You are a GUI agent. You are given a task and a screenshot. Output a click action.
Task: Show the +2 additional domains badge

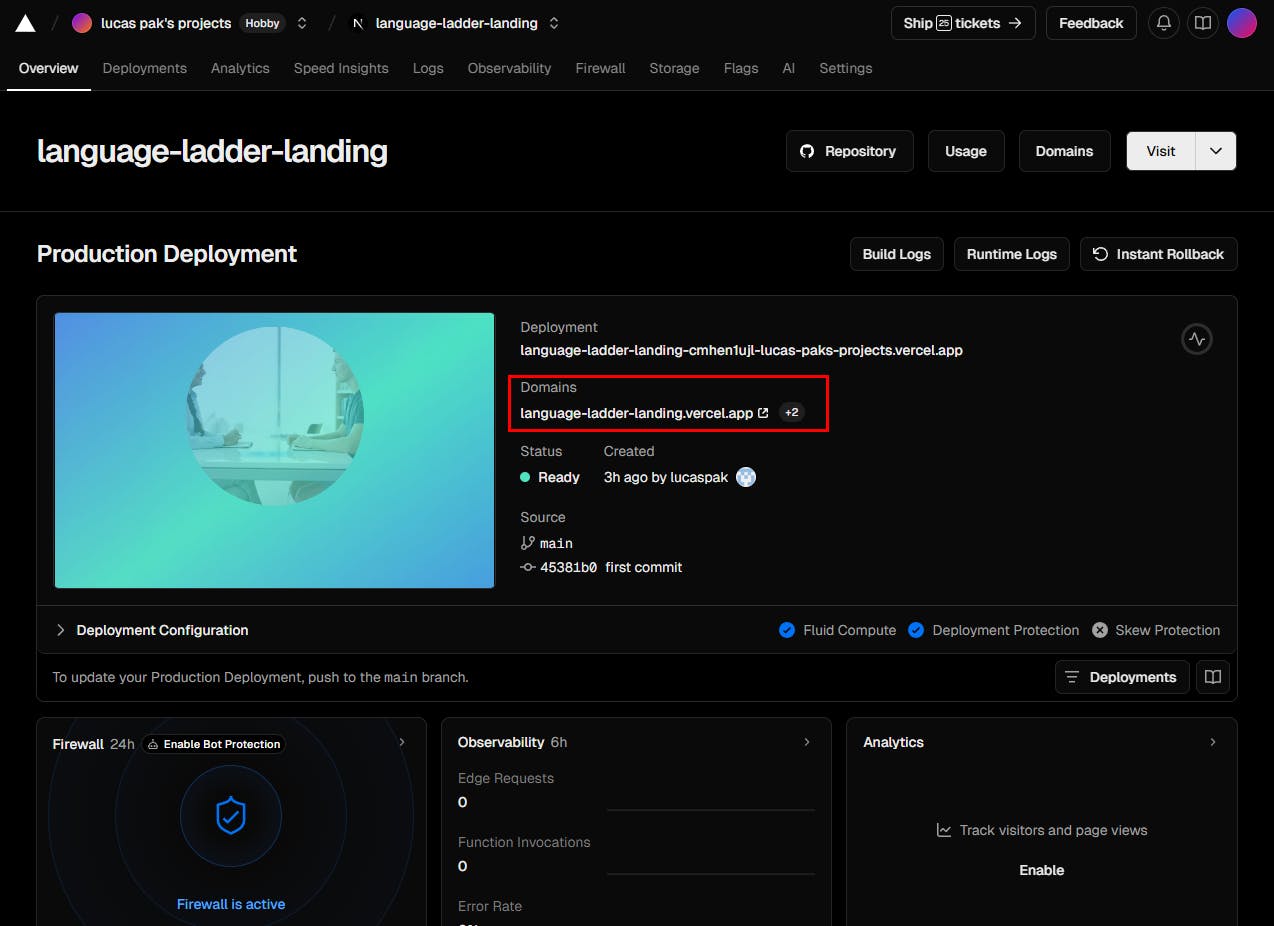[791, 412]
